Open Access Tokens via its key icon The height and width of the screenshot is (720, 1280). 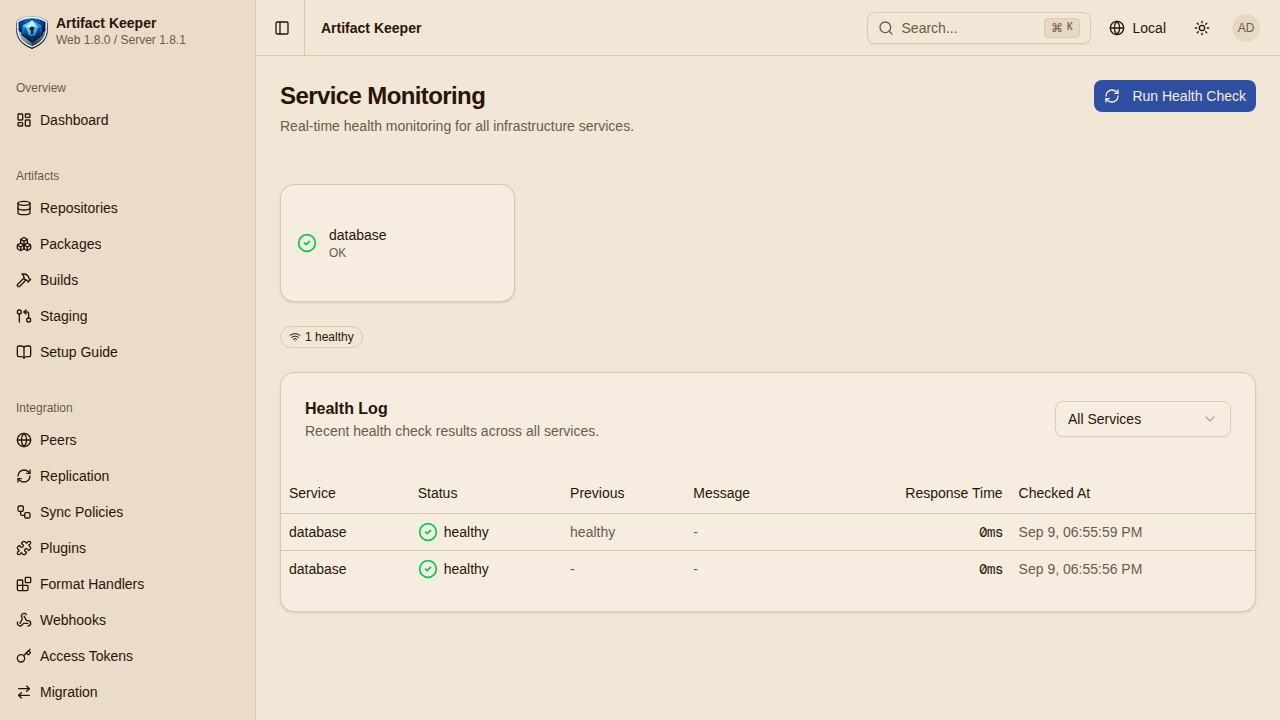pyautogui.click(x=24, y=656)
